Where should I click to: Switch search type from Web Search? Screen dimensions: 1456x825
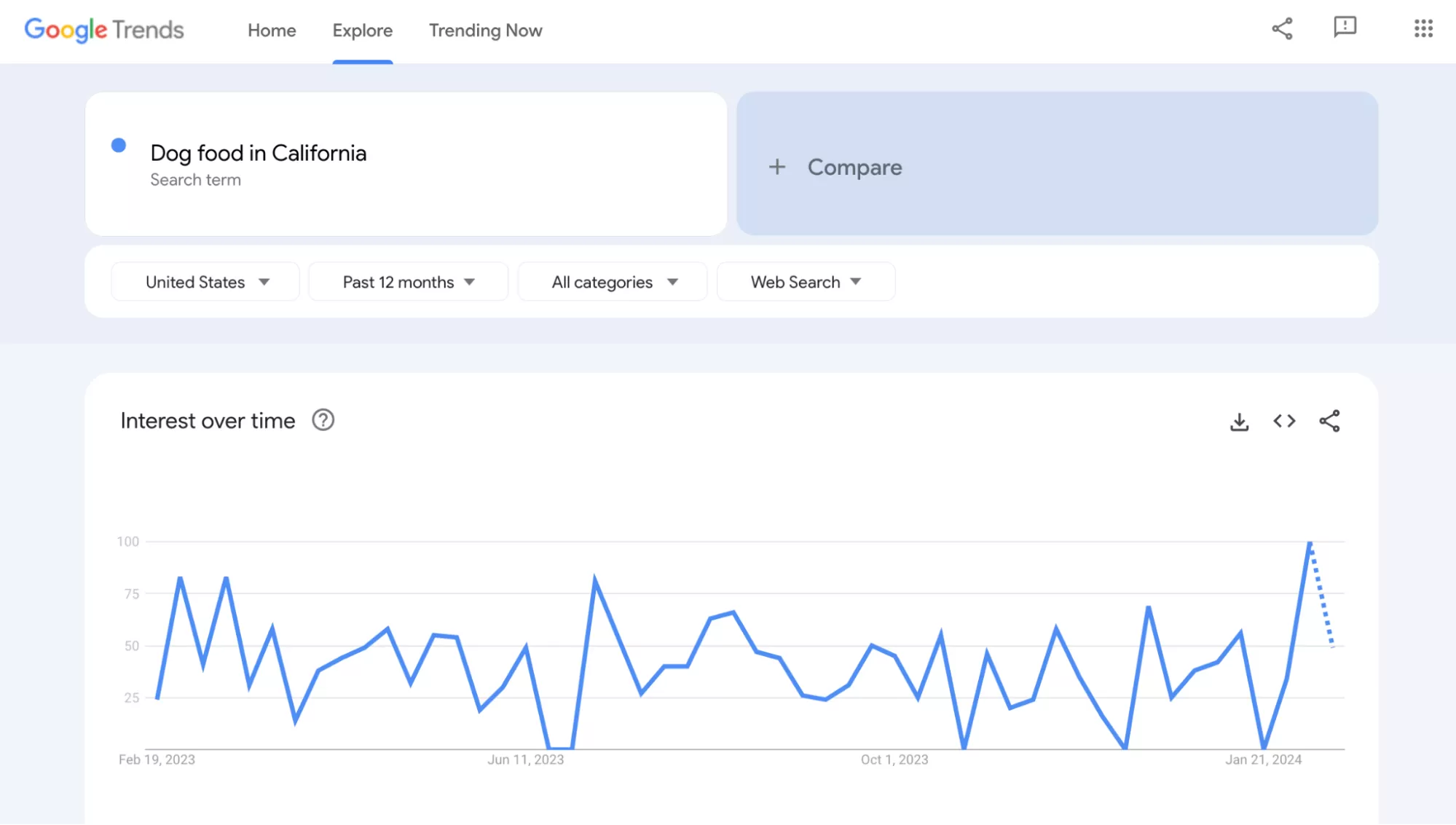pyautogui.click(x=806, y=282)
